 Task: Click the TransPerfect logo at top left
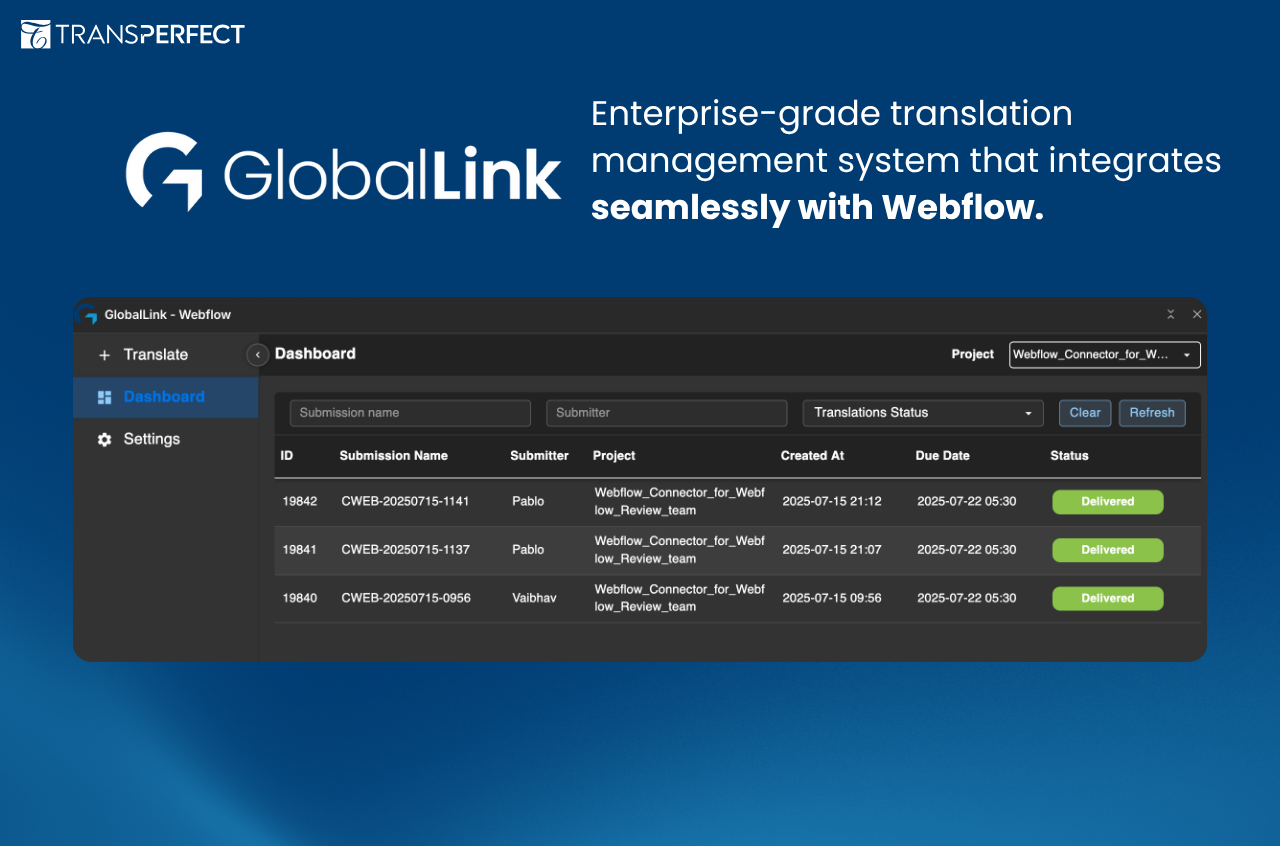click(133, 34)
